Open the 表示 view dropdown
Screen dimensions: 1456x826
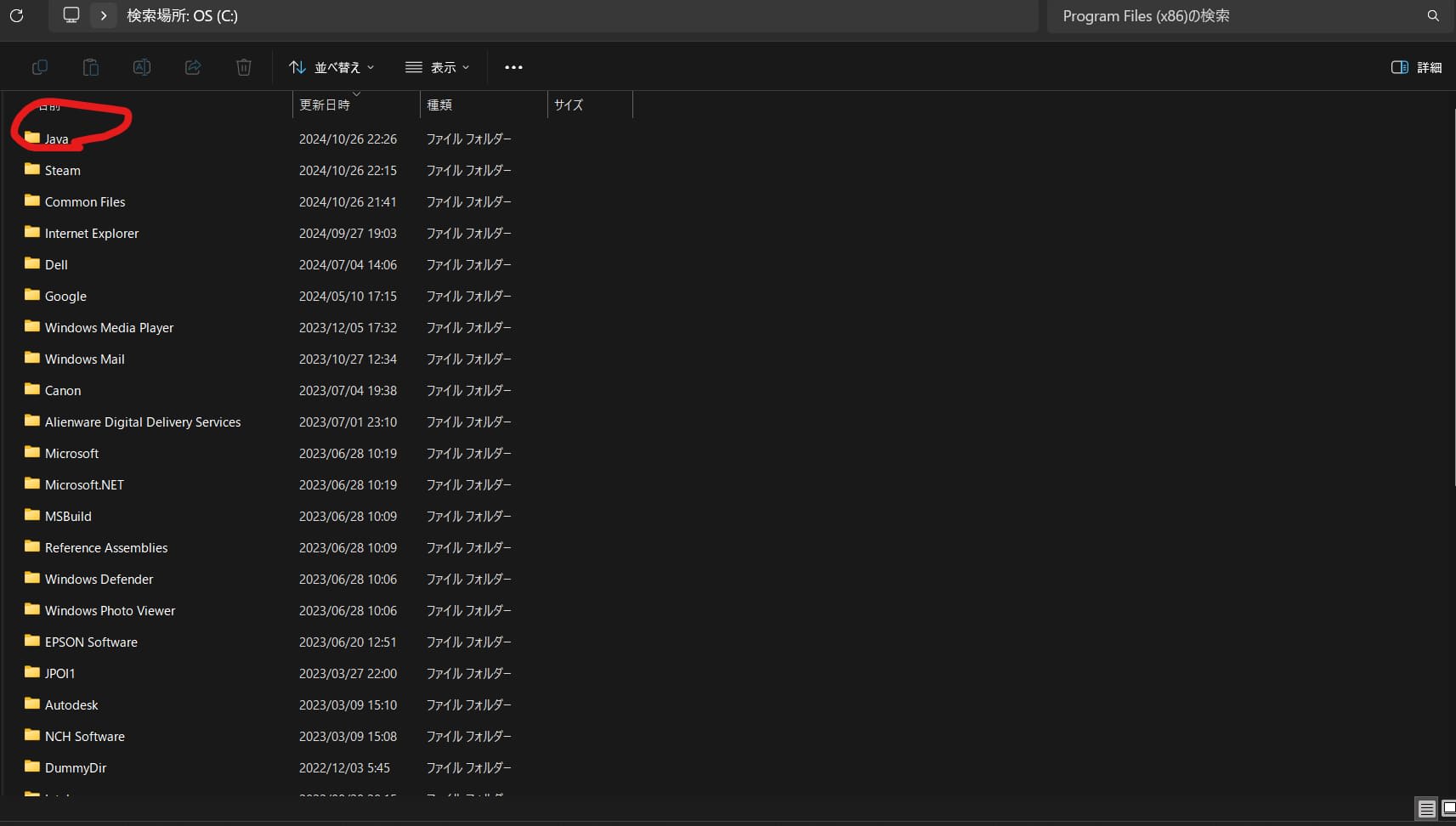pyautogui.click(x=437, y=67)
